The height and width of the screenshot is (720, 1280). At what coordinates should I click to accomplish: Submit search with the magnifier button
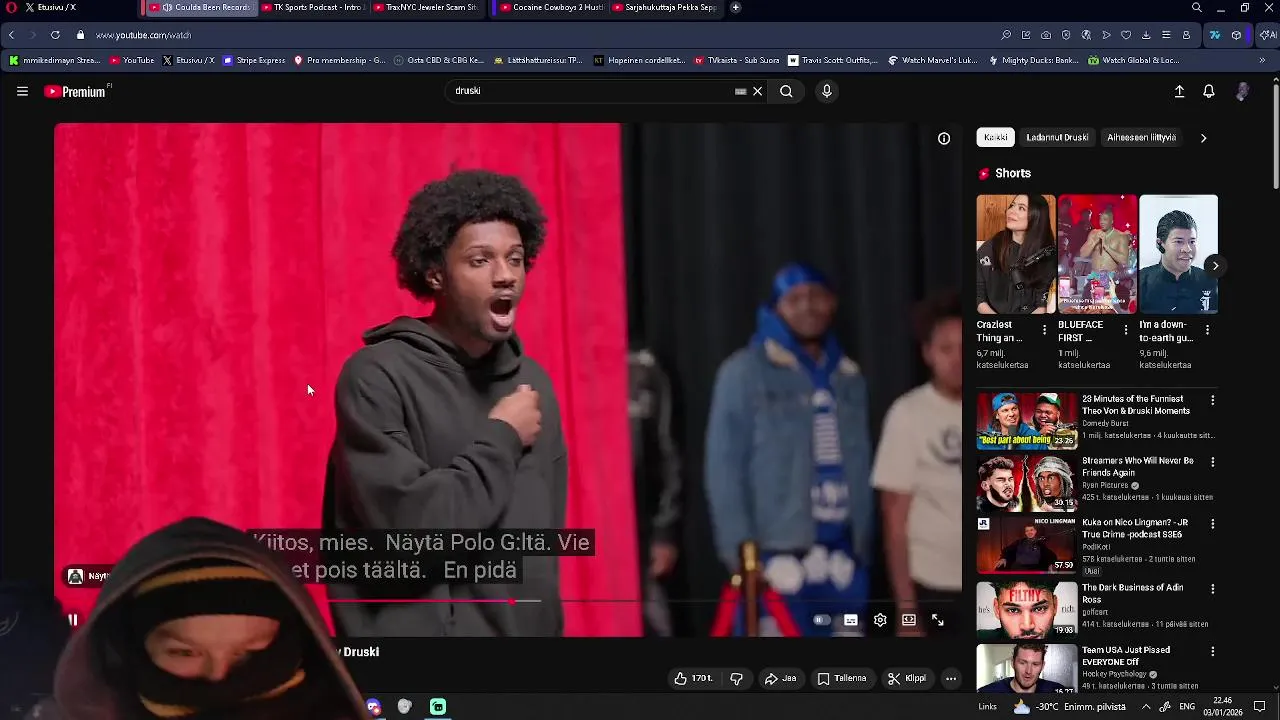pos(786,91)
